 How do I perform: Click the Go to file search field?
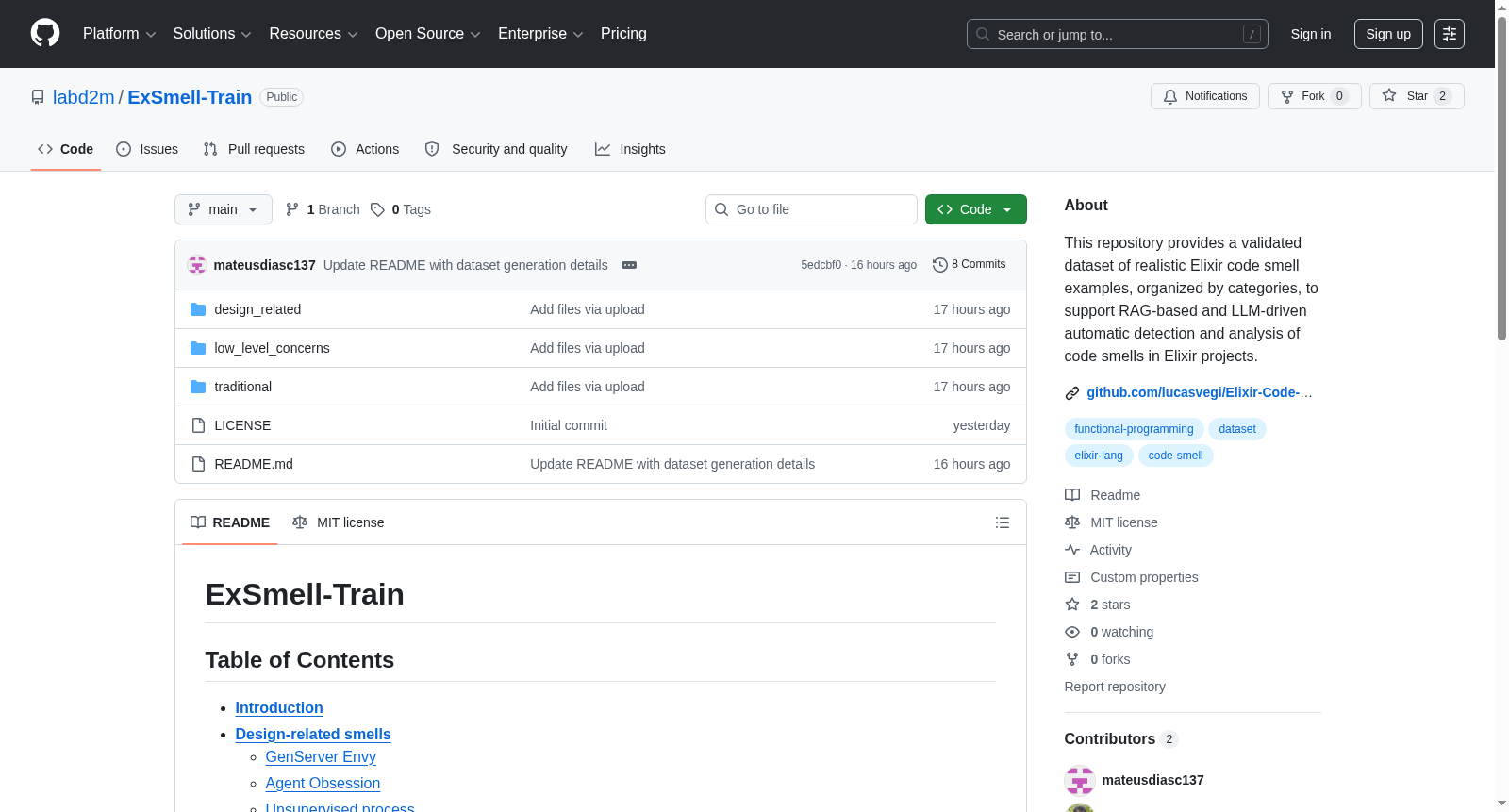coord(811,209)
